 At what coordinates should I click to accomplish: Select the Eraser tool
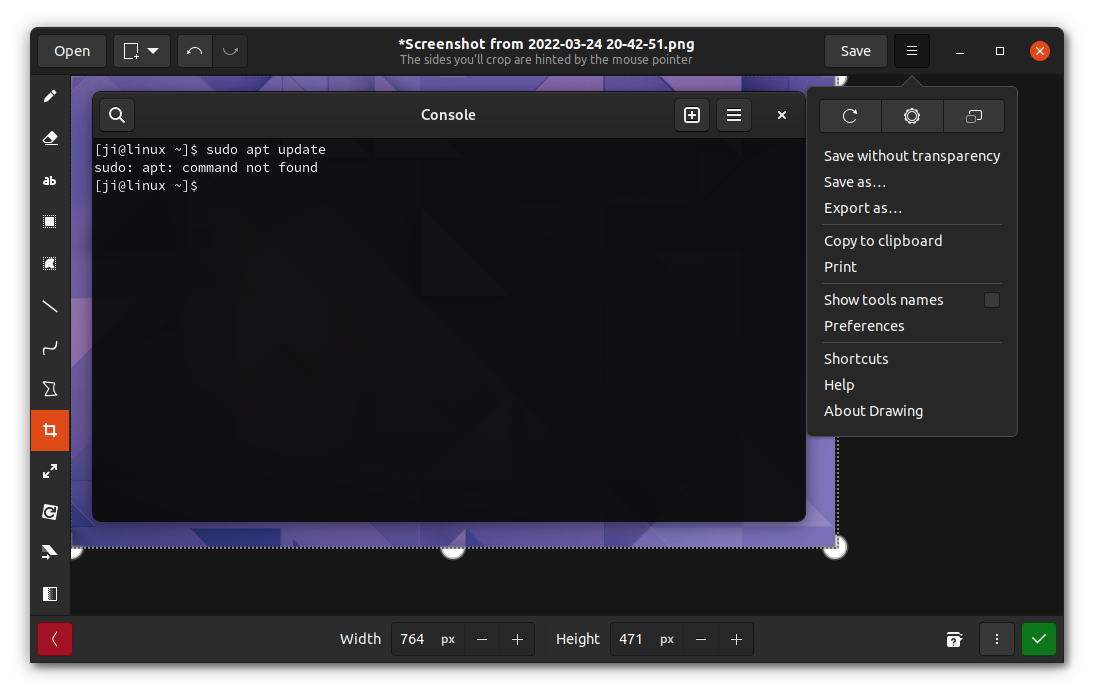click(50, 138)
